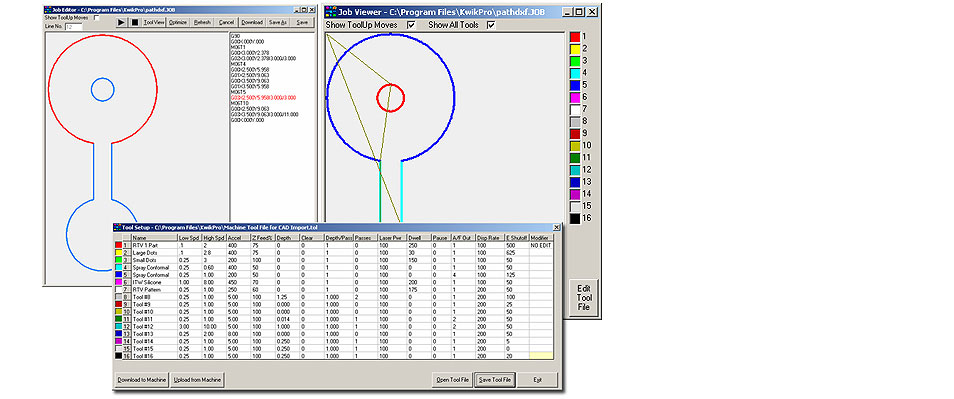Click the Upload from Machine button
The height and width of the screenshot is (399, 954).
(197, 380)
